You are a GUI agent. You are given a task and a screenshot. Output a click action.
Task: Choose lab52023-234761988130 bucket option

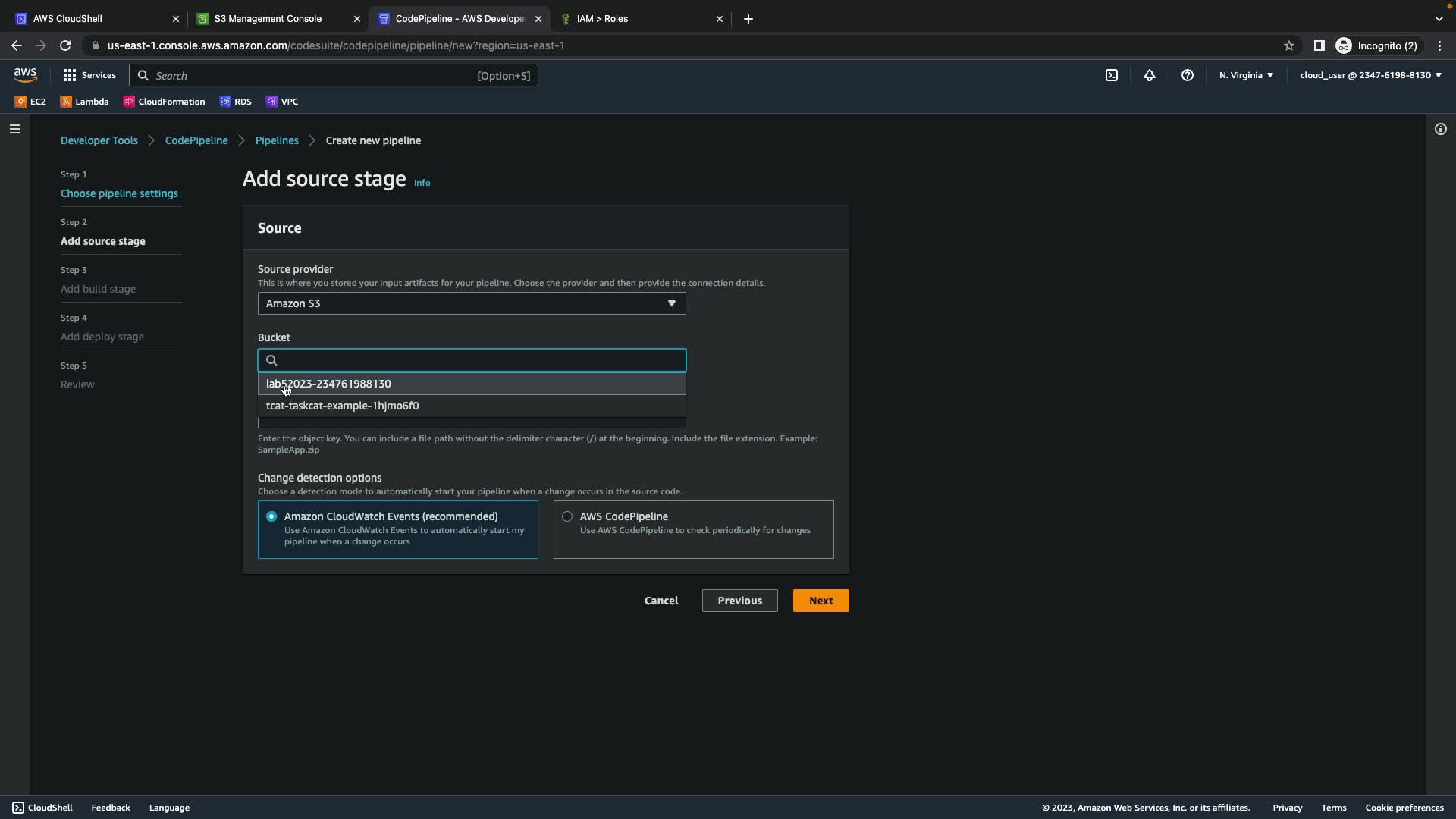coord(328,384)
